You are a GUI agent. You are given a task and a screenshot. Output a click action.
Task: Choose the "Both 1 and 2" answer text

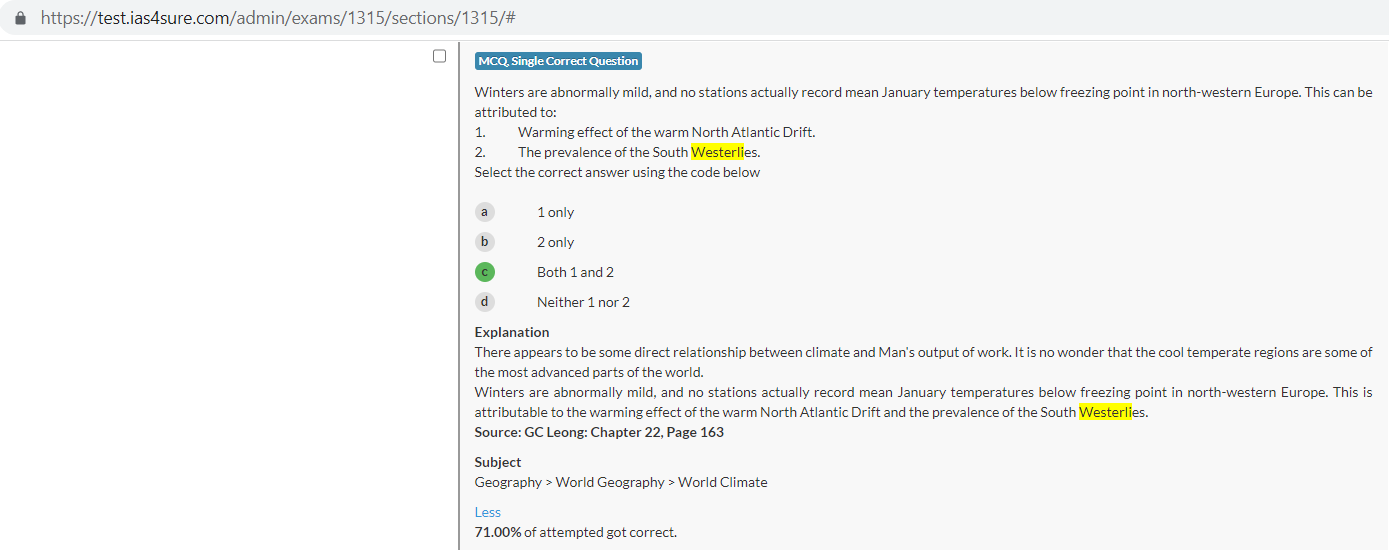point(575,272)
